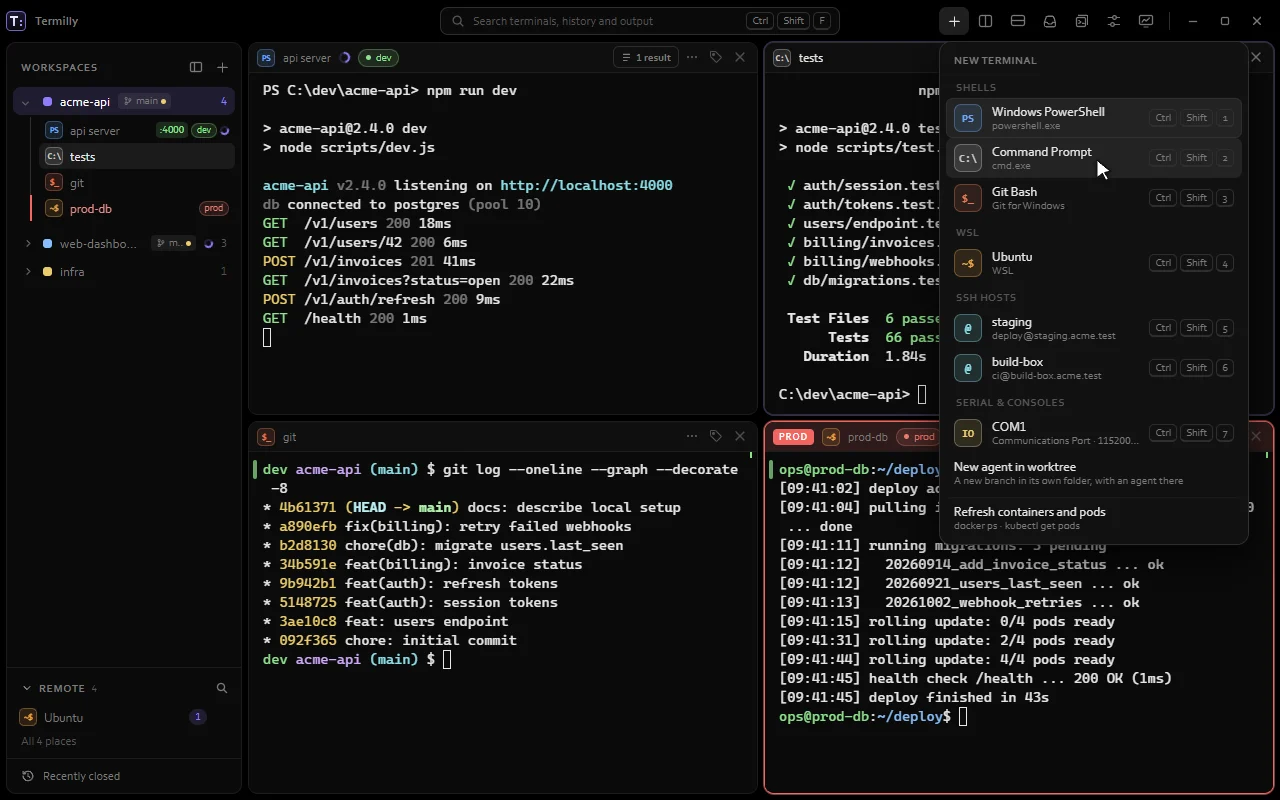Open COM1 serial console
This screenshot has height=800, width=1280.
[1094, 433]
